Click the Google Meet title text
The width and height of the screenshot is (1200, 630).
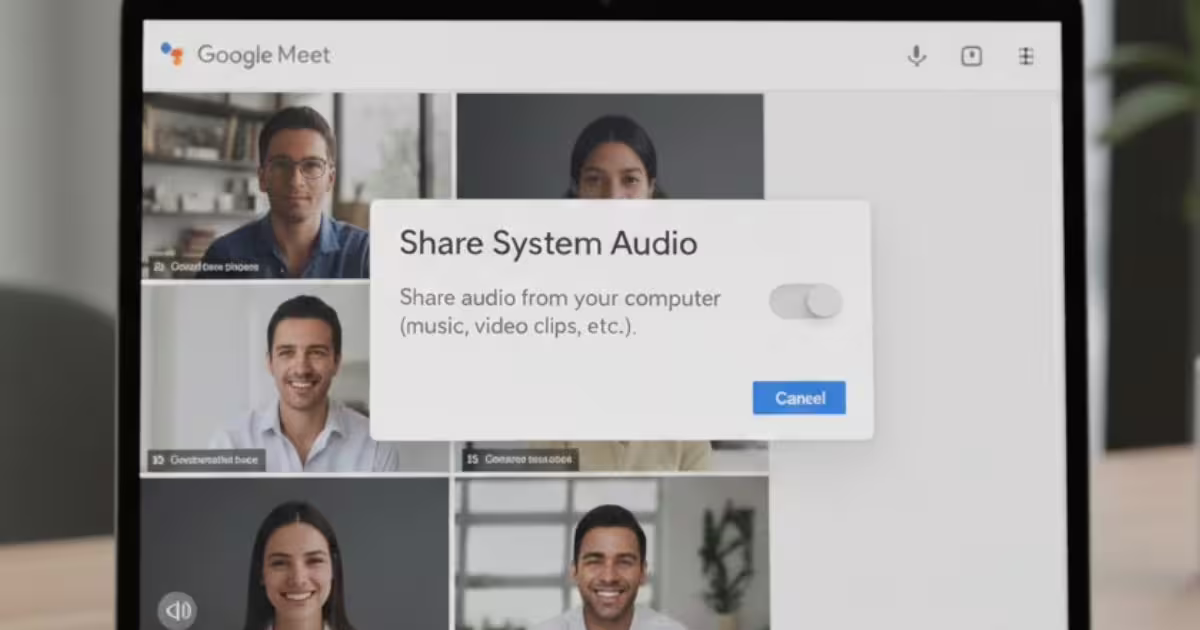point(263,55)
